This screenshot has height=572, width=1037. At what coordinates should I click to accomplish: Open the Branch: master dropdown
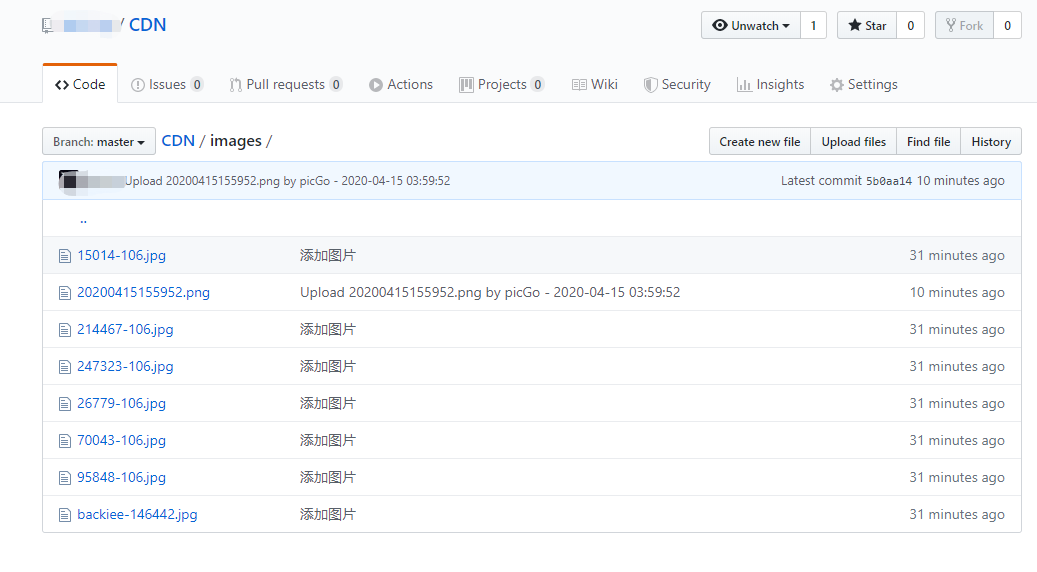click(99, 142)
